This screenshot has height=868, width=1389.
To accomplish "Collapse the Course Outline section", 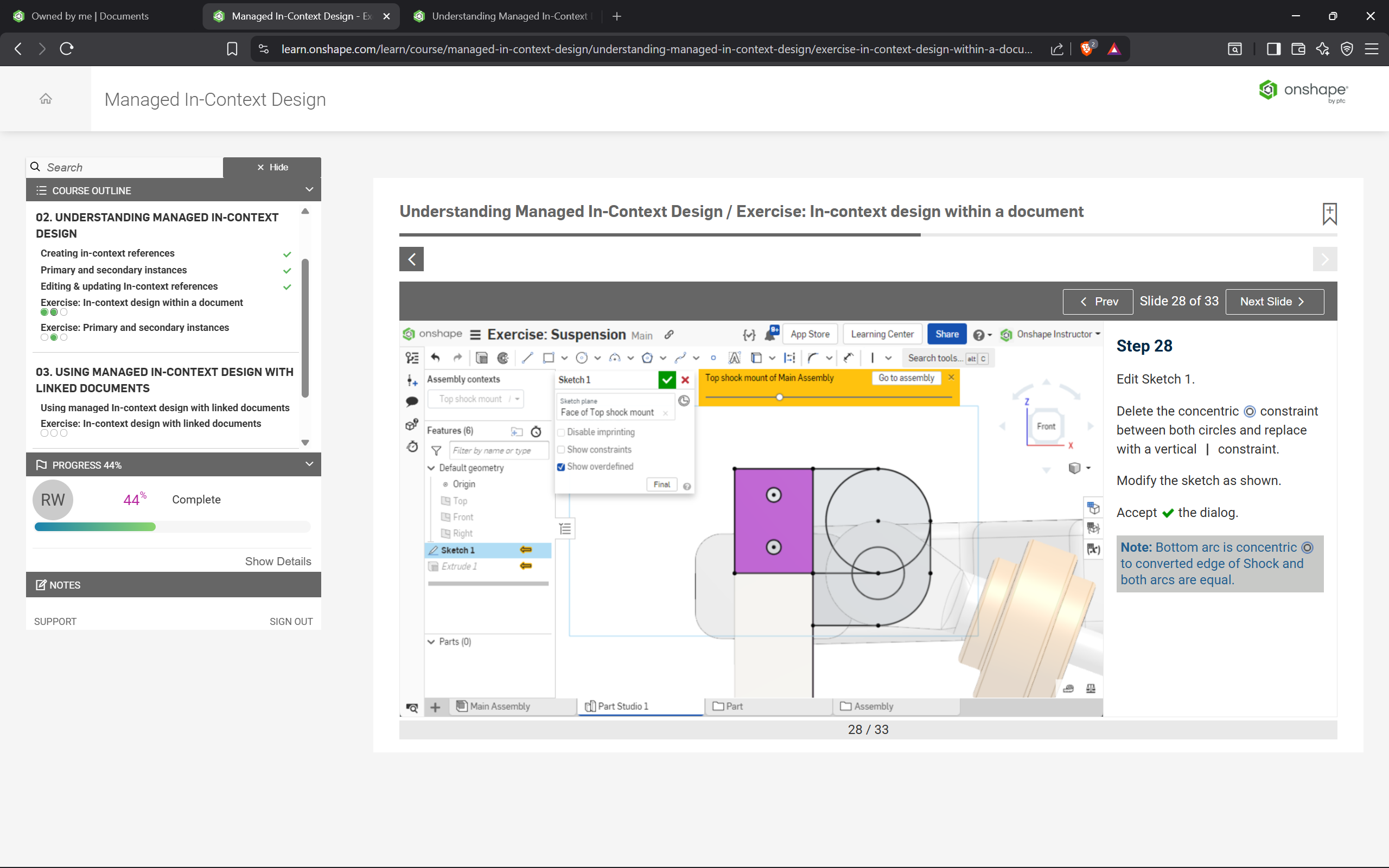I will click(x=309, y=190).
